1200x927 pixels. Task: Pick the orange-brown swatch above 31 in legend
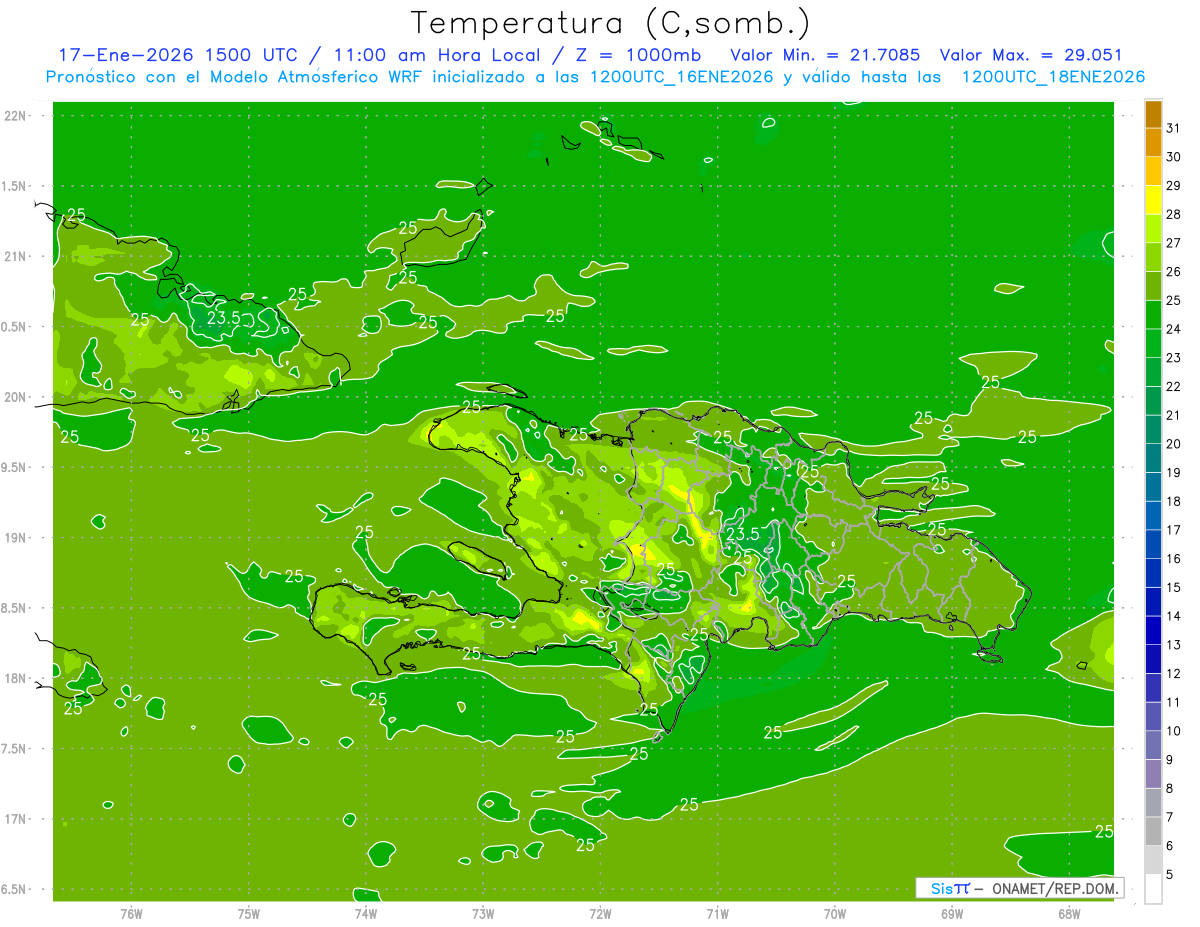[1153, 114]
